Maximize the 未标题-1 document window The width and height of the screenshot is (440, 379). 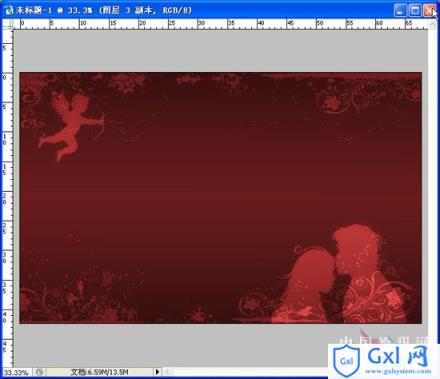(415, 10)
